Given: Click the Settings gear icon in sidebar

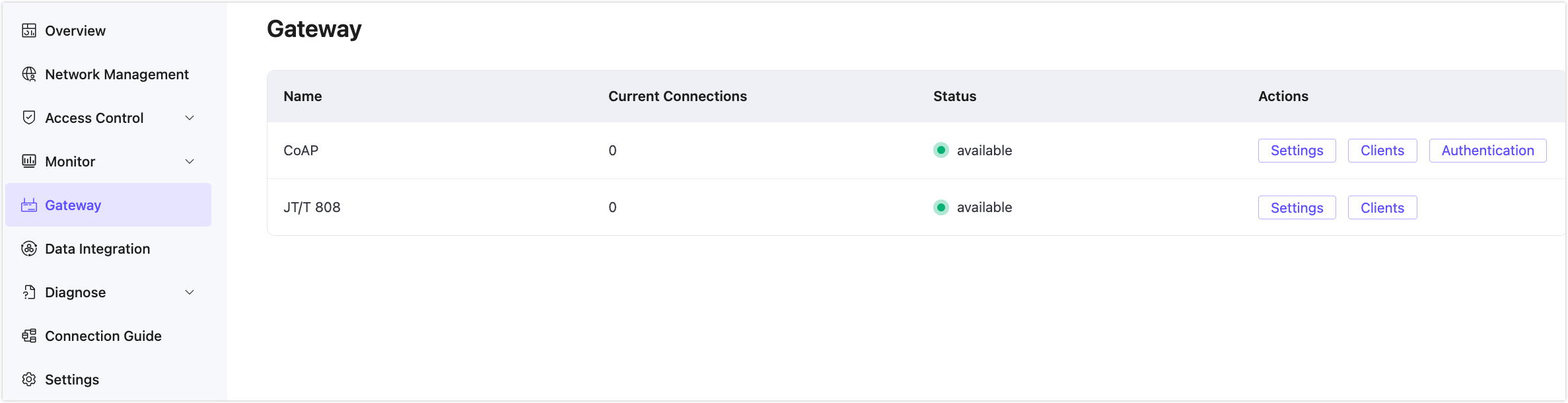Looking at the screenshot, I should pos(29,379).
